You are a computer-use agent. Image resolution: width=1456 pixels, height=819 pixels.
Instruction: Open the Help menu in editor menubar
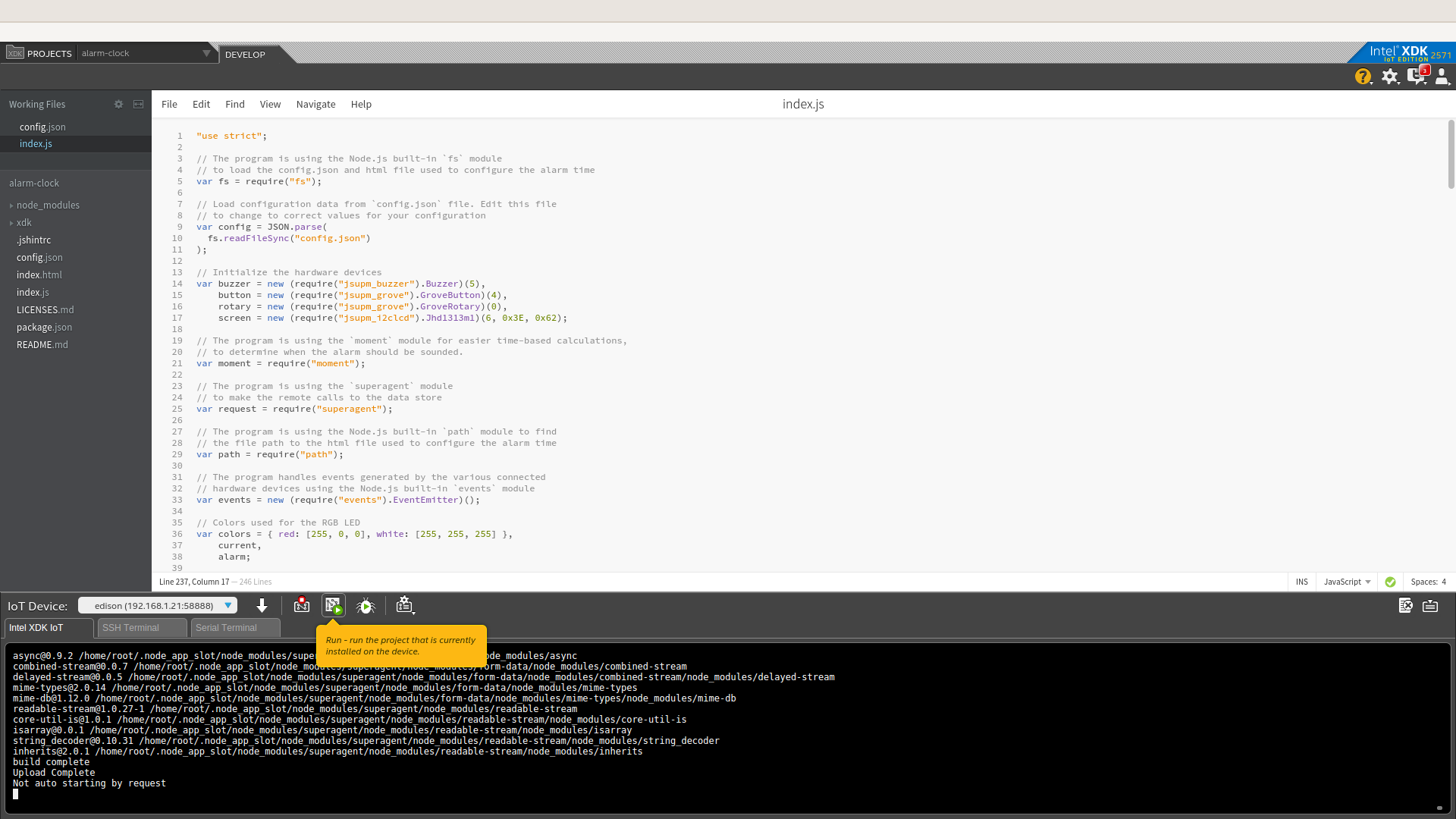[x=361, y=104]
